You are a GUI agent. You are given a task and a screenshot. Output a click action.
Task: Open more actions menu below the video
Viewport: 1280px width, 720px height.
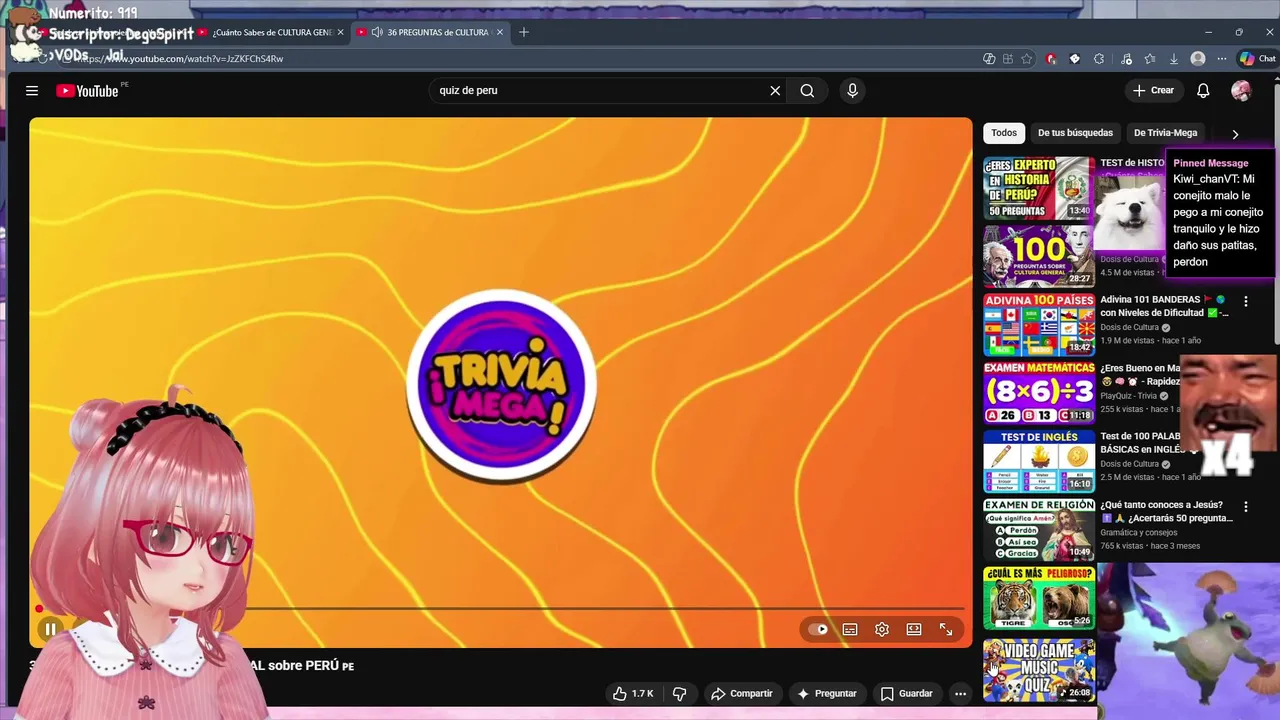[x=960, y=693]
